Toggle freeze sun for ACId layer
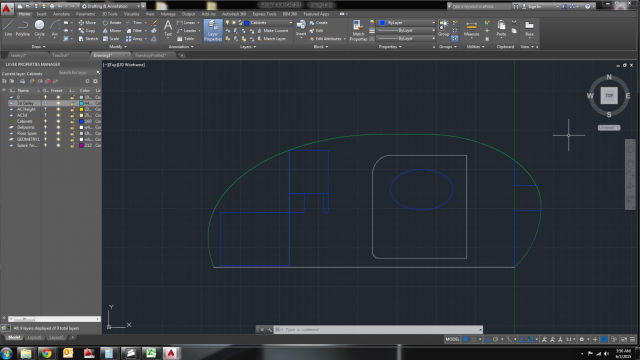 click(58, 115)
